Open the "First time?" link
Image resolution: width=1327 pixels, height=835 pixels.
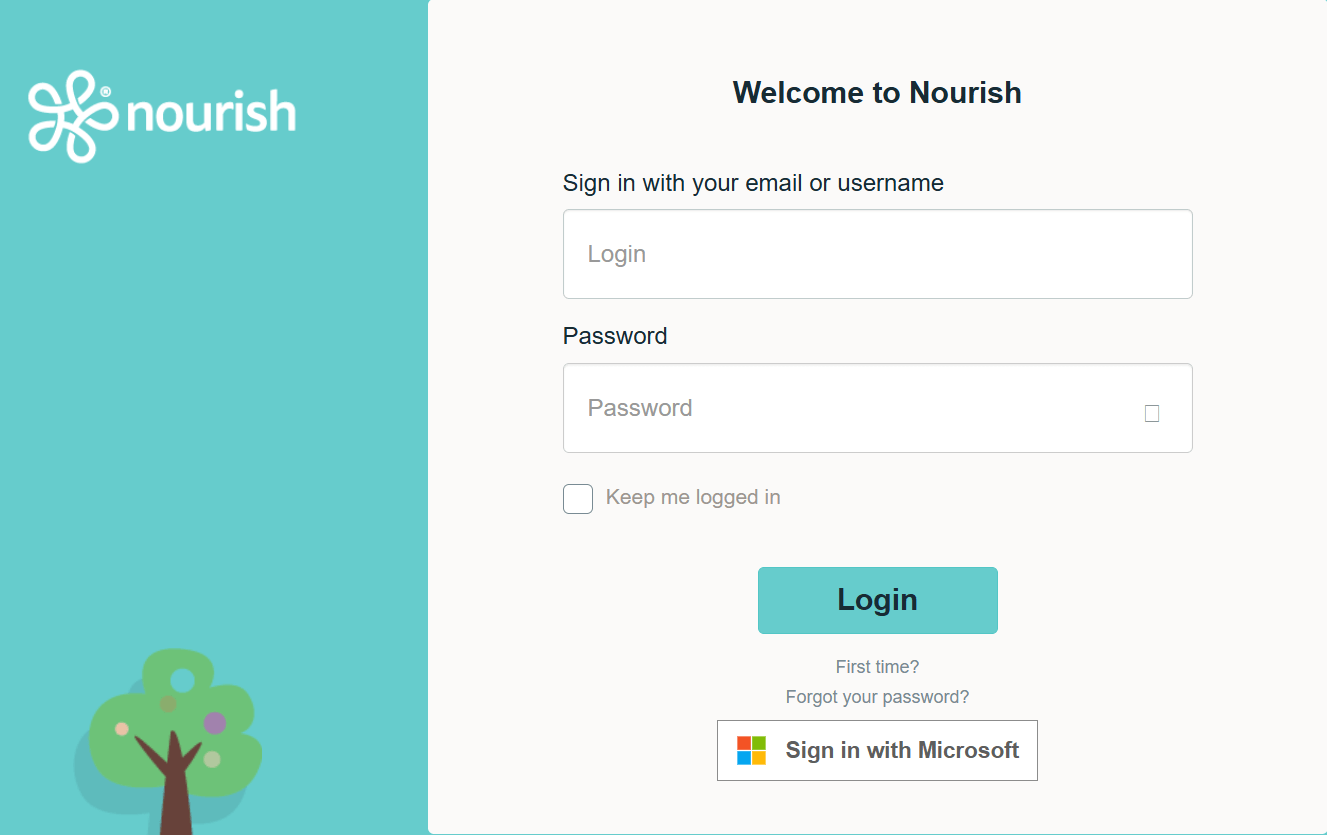(877, 667)
